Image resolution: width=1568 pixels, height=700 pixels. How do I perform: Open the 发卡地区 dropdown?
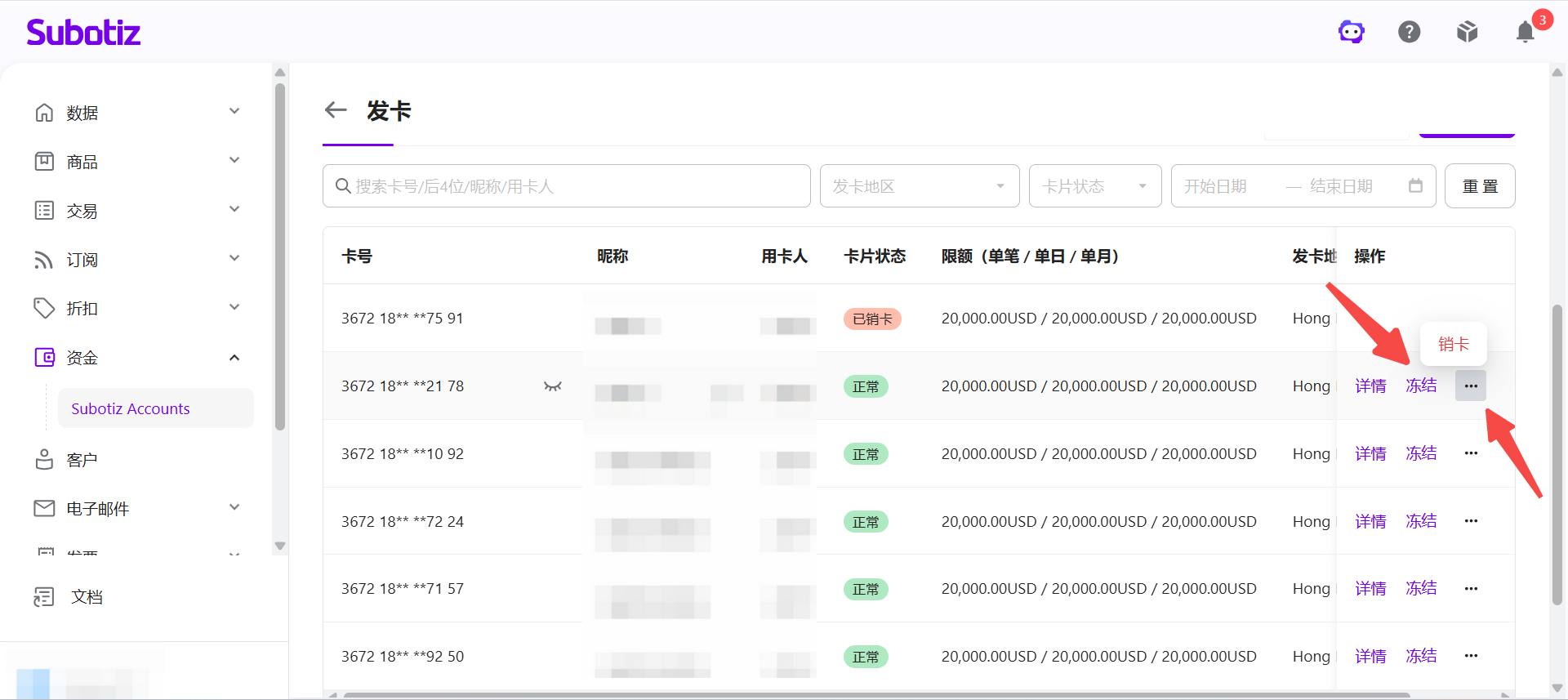tap(920, 186)
